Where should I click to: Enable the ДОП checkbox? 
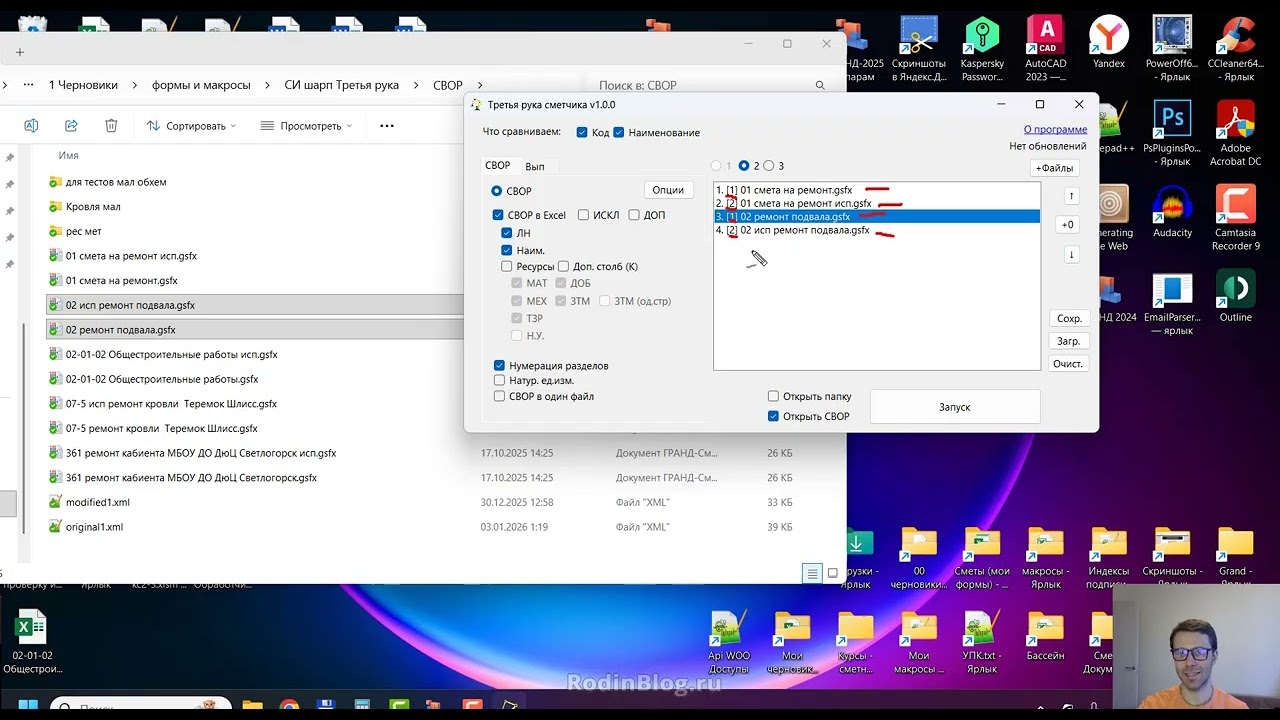coord(634,215)
